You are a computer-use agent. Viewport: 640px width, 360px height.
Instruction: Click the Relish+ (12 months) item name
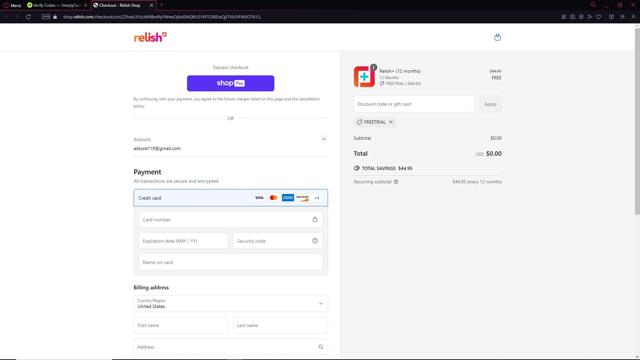[400, 71]
